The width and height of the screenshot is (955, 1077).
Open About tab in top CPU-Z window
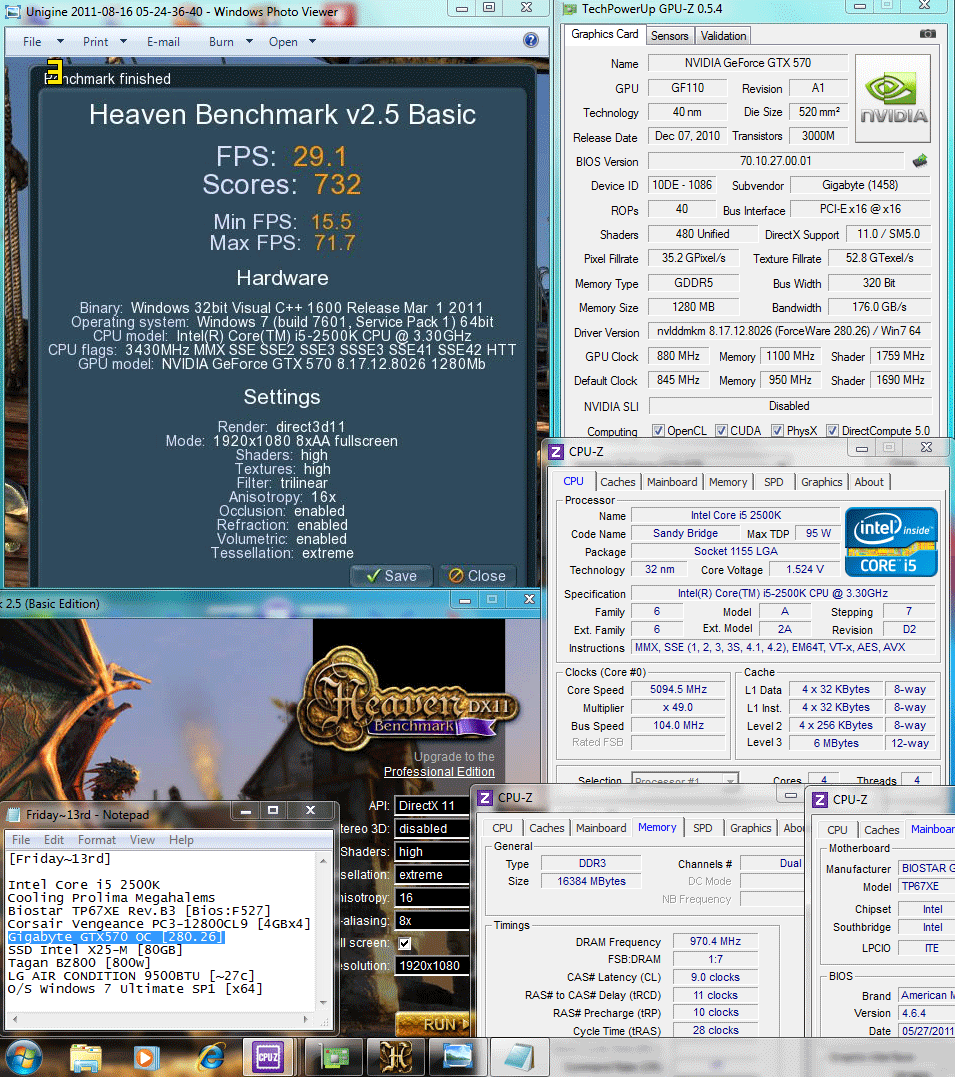coord(869,482)
